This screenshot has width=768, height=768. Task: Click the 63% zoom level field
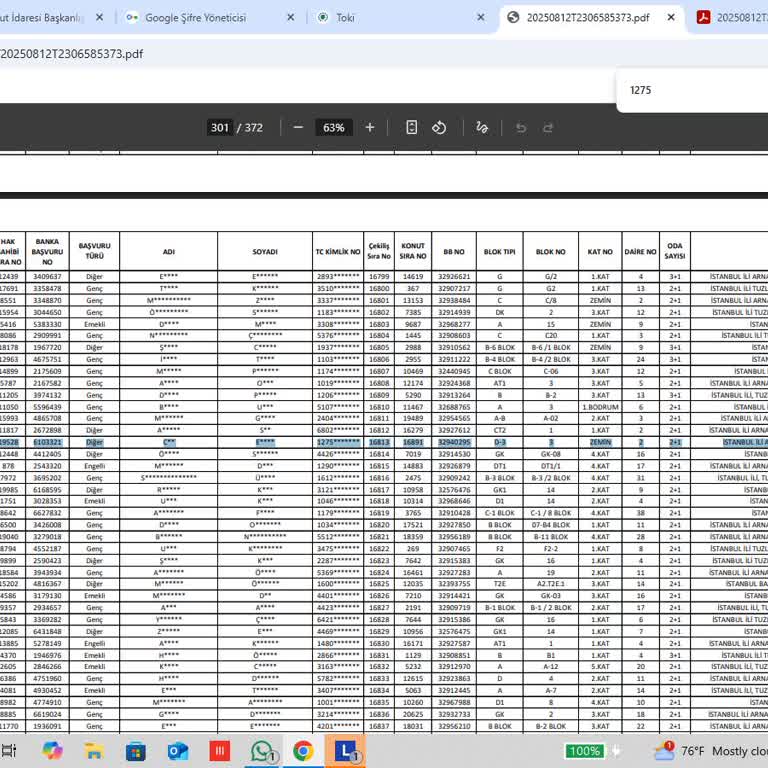(x=333, y=128)
